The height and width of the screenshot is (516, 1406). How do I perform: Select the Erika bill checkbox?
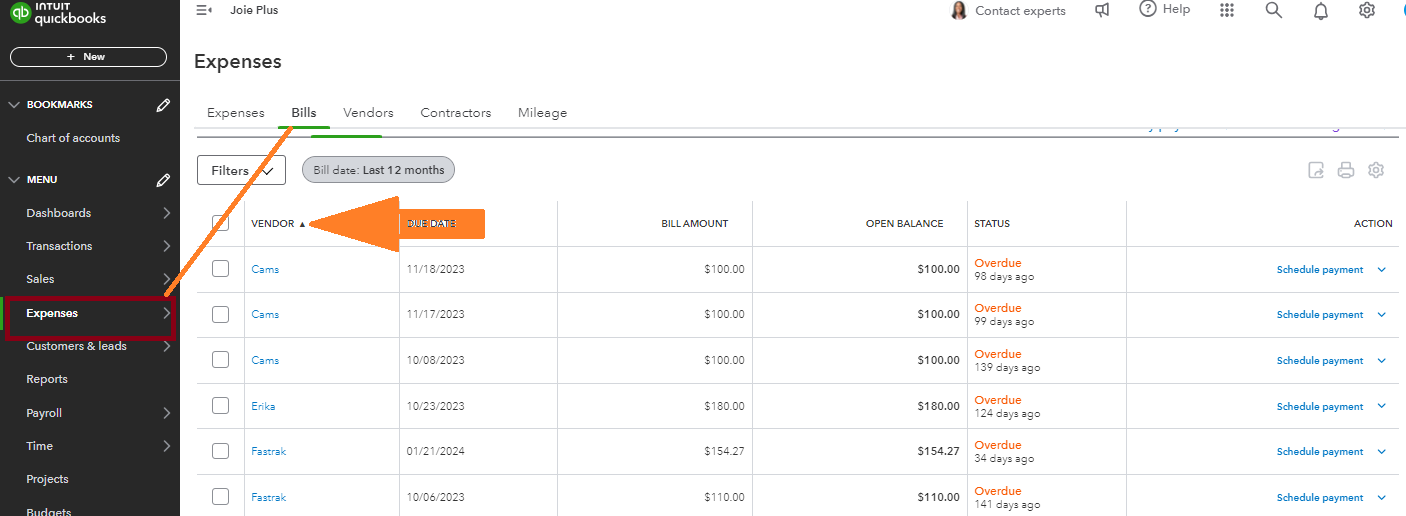pos(221,405)
